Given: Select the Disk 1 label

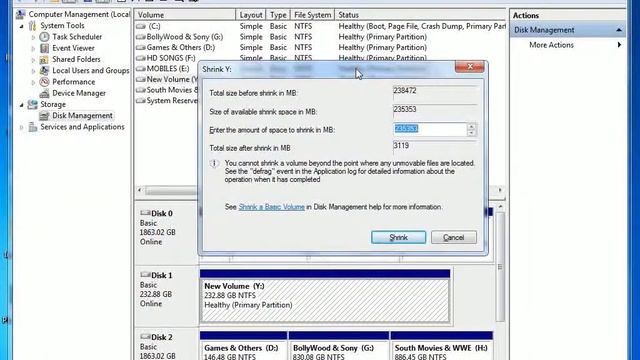Looking at the screenshot, I should coord(162,276).
